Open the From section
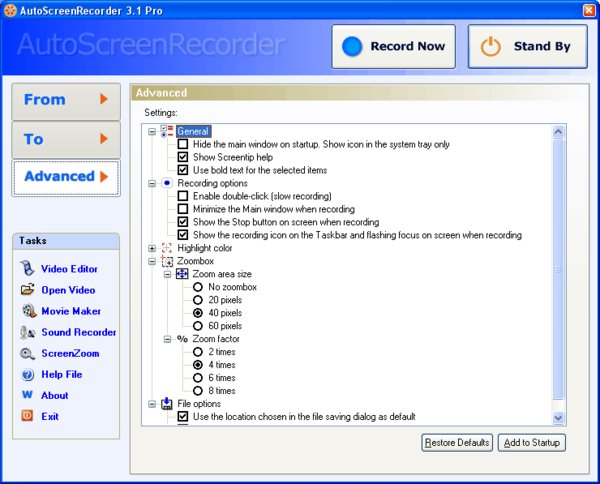The image size is (600, 484). click(66, 101)
